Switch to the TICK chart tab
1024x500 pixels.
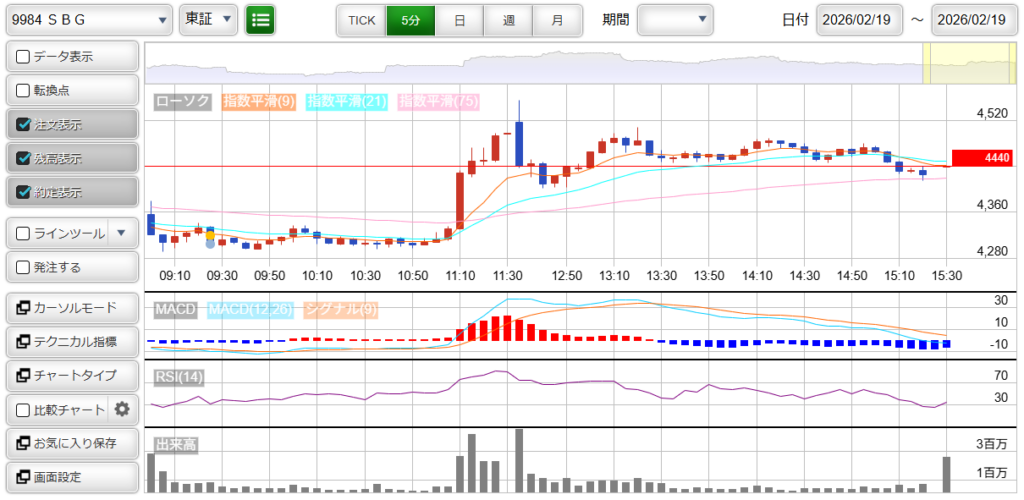361,19
